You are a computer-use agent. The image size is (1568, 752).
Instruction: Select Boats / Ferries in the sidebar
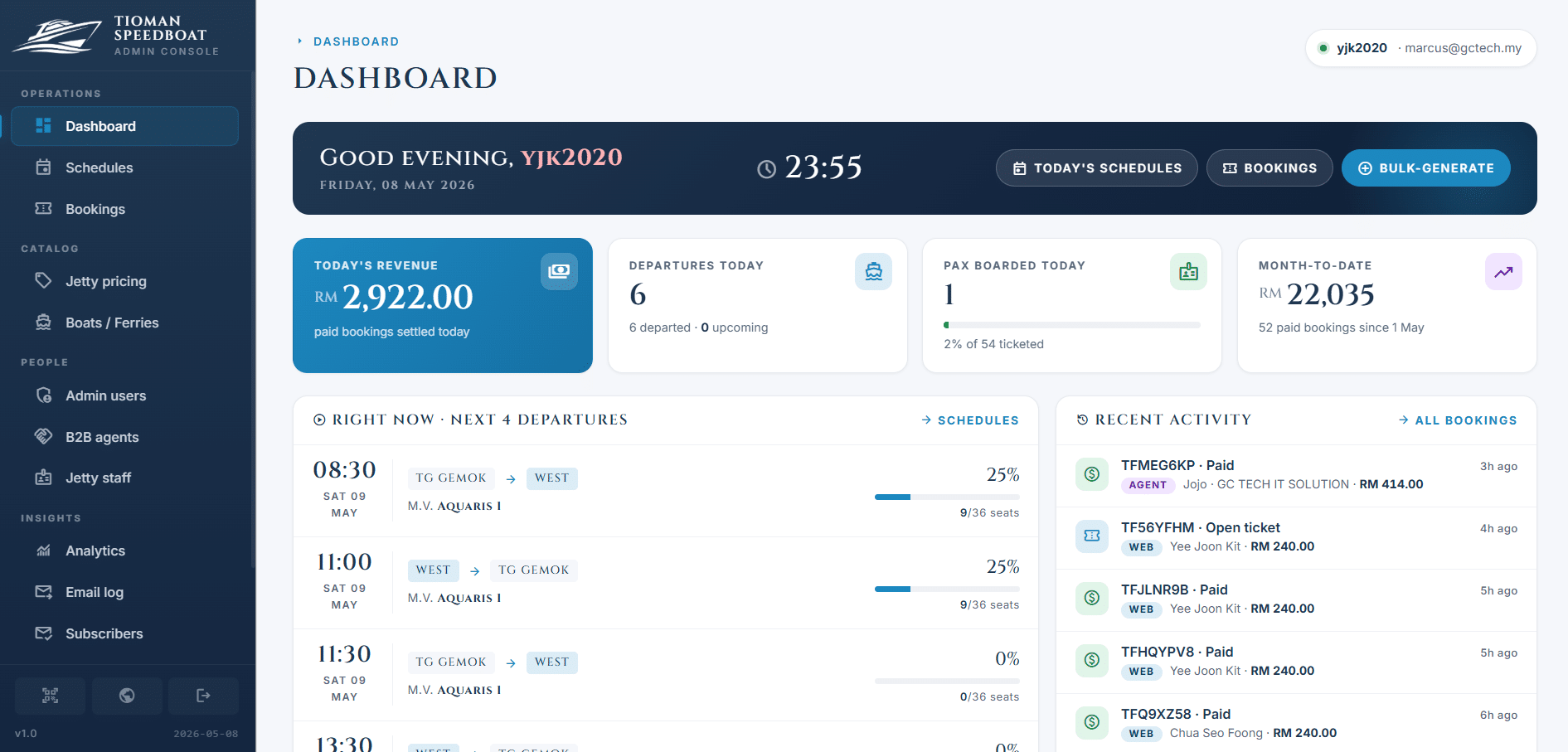124,323
